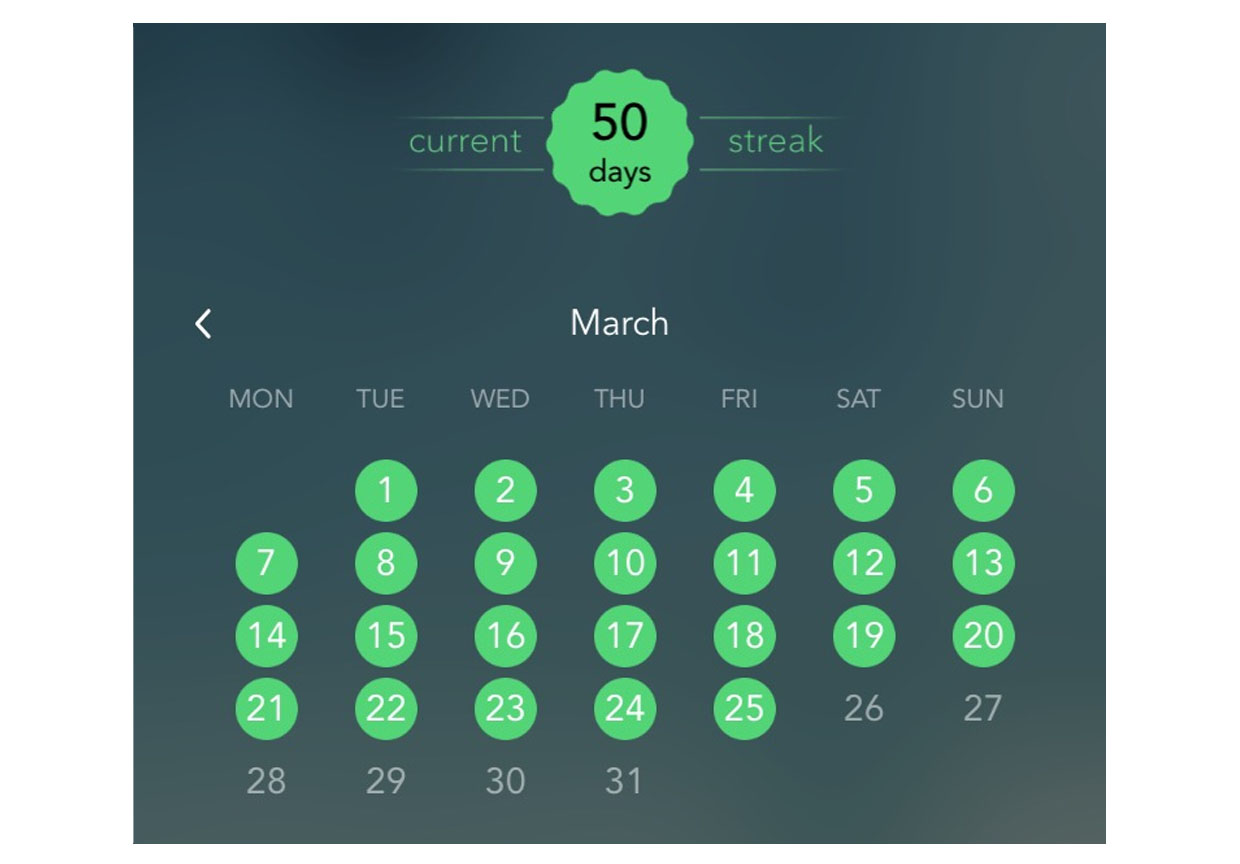Click the latest streak day, March 25

(744, 708)
